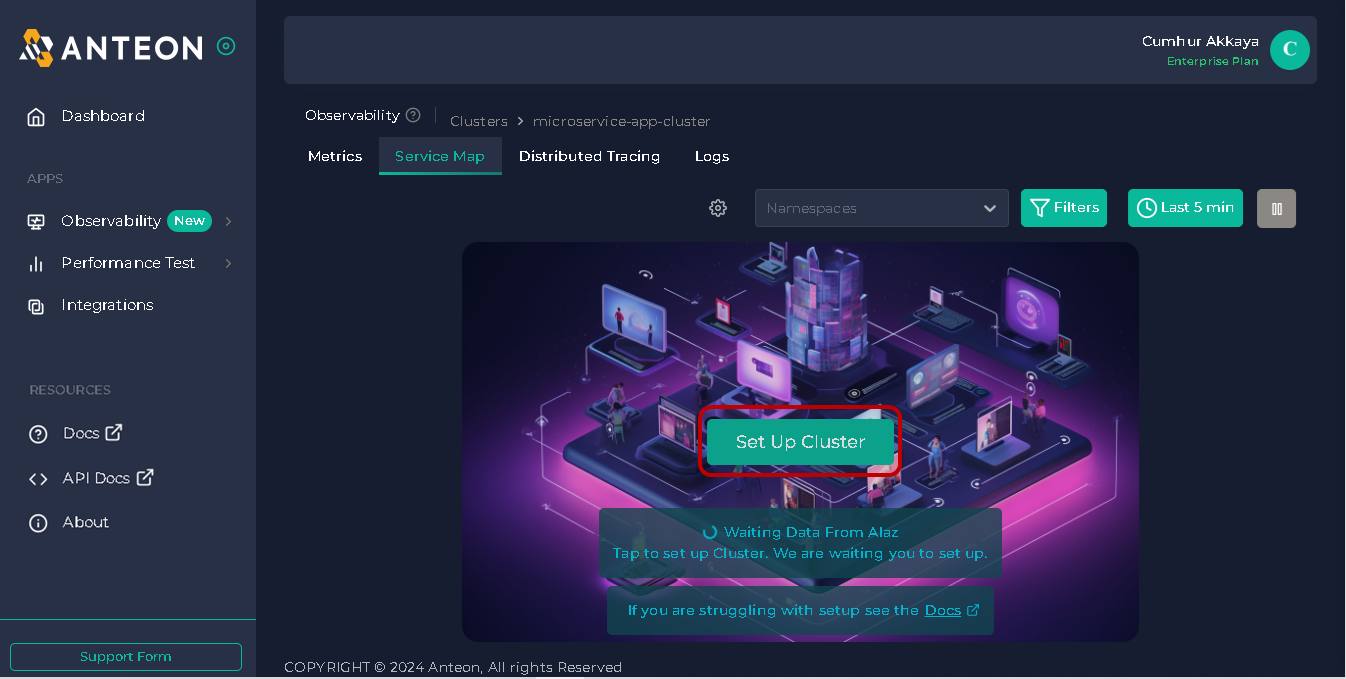The image size is (1346, 679).
Task: Open the Support Form button
Action: (x=126, y=657)
